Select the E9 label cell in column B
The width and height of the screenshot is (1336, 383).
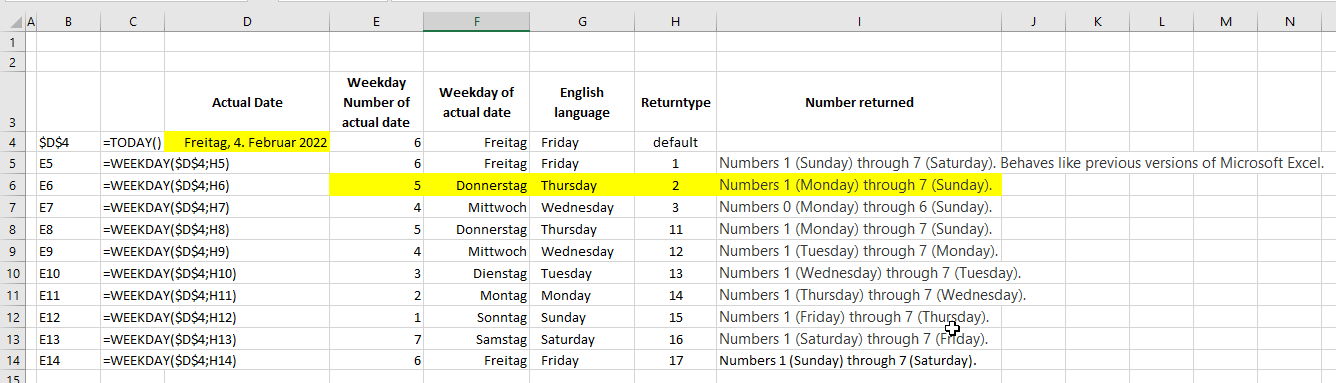point(68,251)
